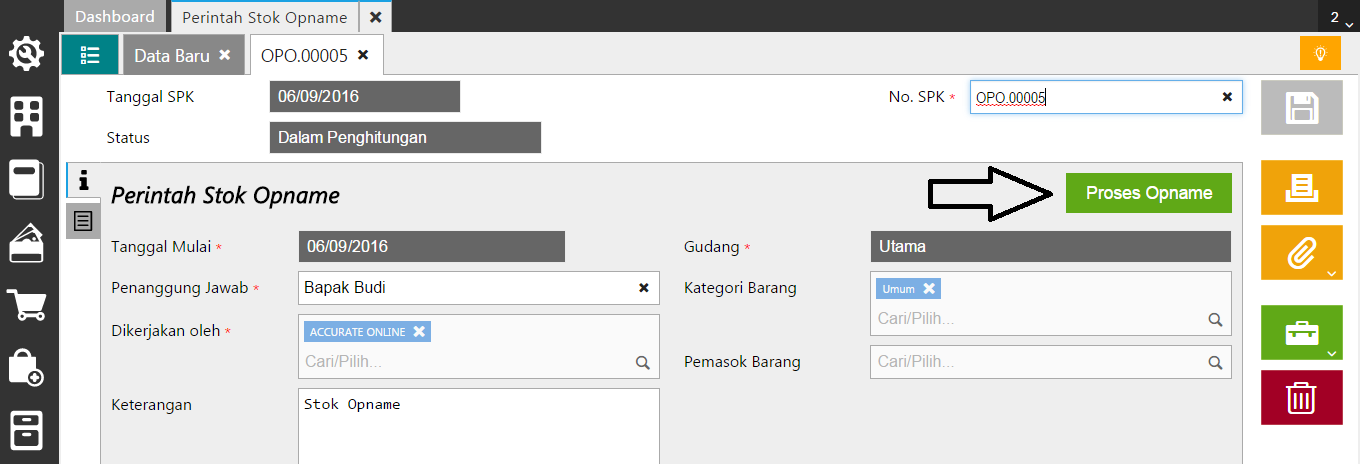Show the teal record list view
The width and height of the screenshot is (1360, 464).
[x=90, y=55]
